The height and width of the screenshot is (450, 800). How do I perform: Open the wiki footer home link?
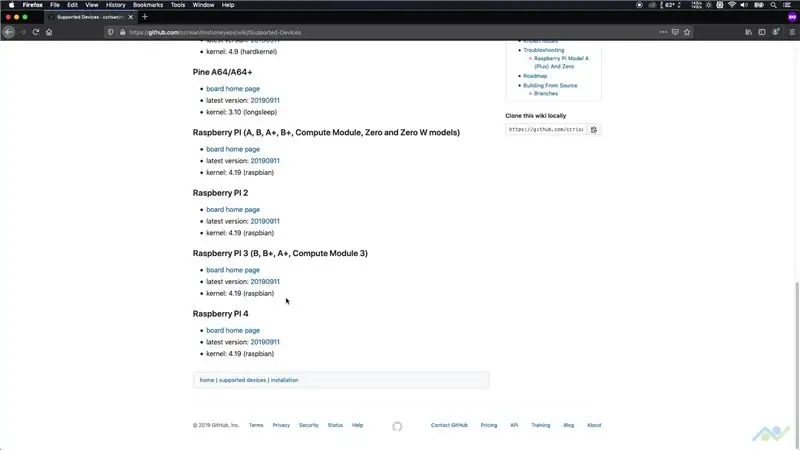click(207, 380)
